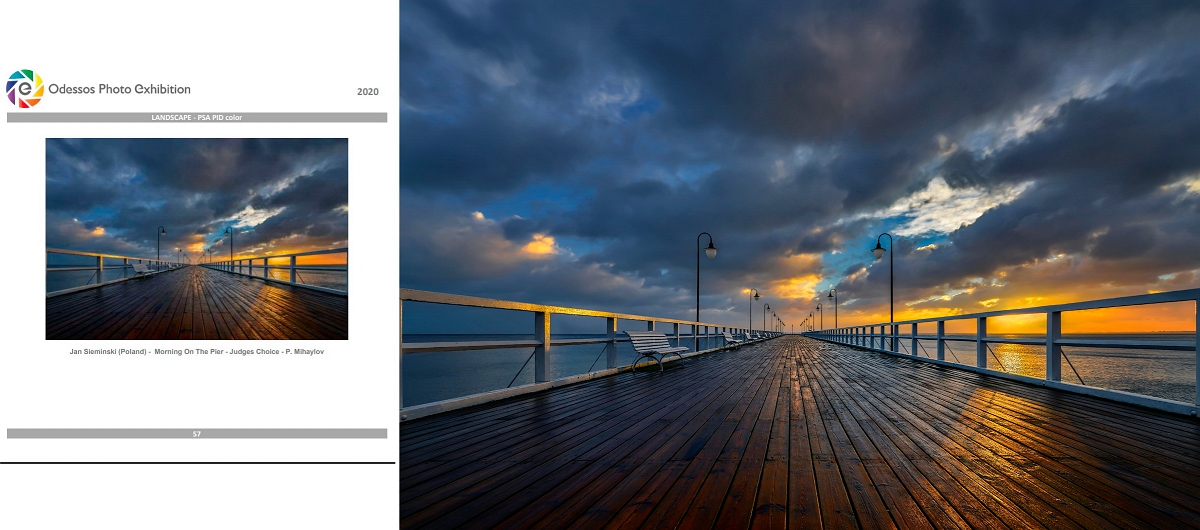Screen dimensions: 1200x530
Task: Click the 'LANDSCAPE - PSA PID color' header bar
Action: click(197, 117)
